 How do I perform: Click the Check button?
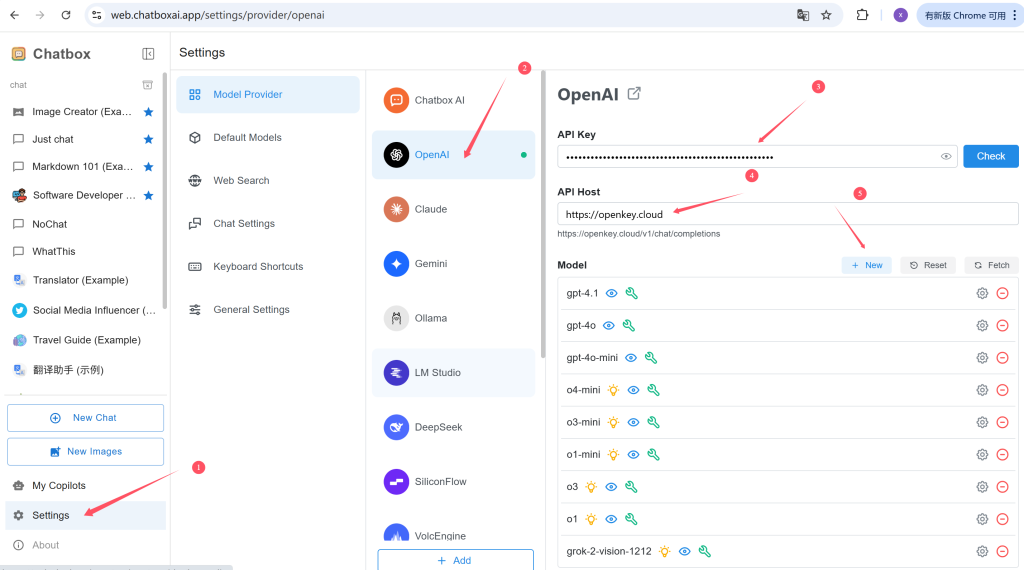click(x=991, y=157)
